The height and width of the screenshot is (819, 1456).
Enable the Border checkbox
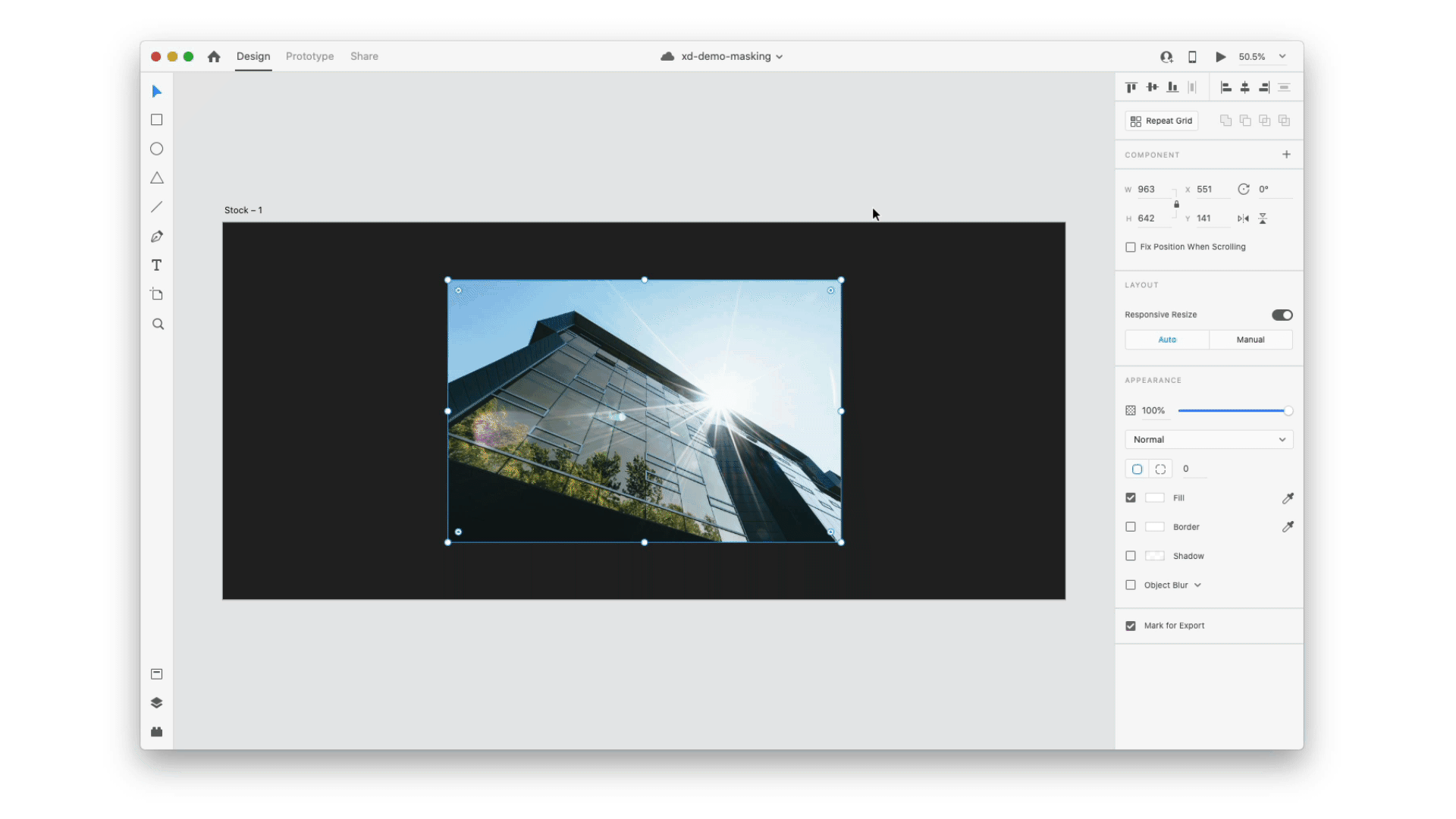[1131, 526]
